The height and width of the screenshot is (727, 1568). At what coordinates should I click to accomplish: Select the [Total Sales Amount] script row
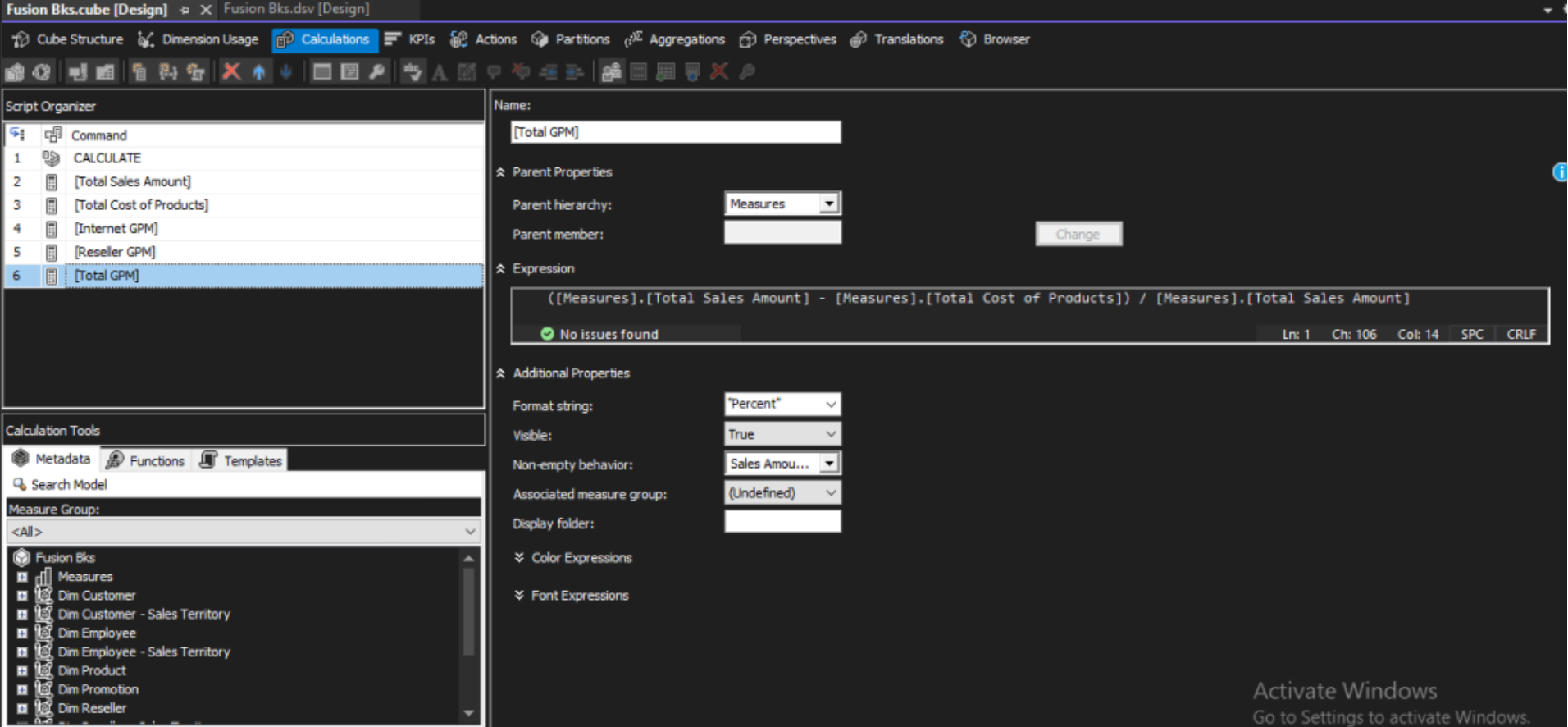tap(244, 182)
